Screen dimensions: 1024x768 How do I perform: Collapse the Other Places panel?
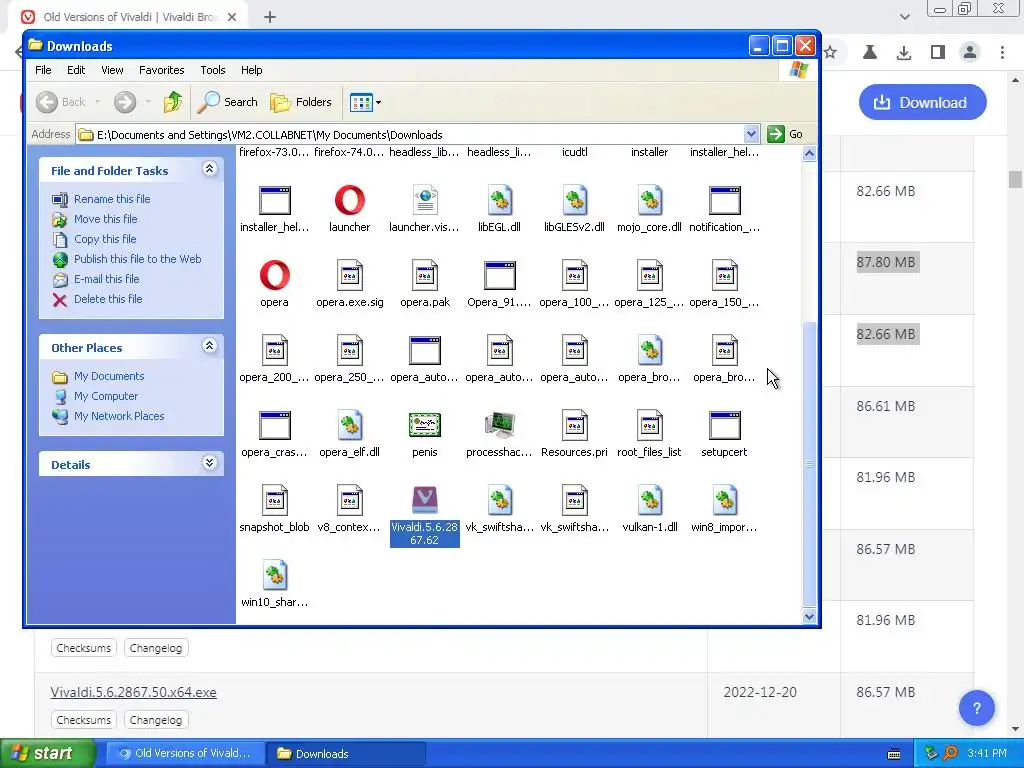209,345
